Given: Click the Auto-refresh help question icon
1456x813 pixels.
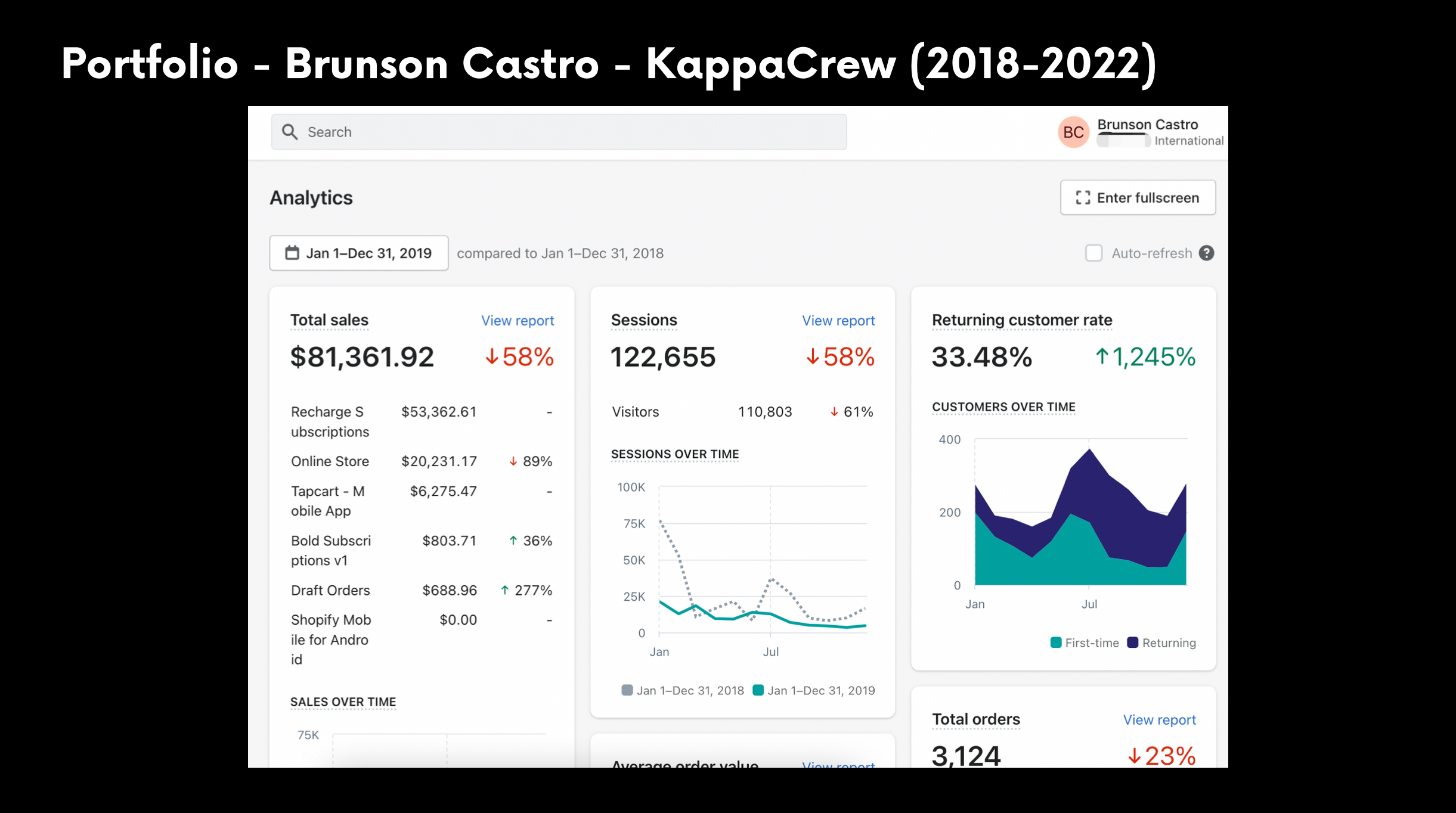Looking at the screenshot, I should click(1207, 253).
